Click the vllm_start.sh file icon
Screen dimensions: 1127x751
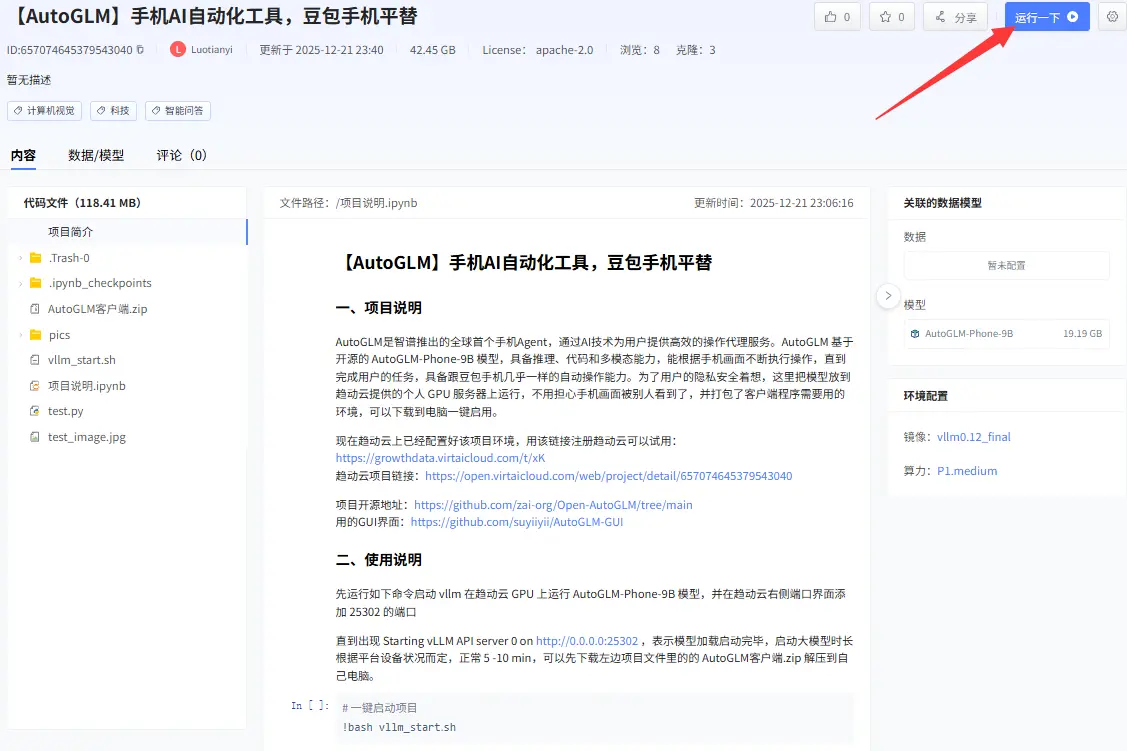click(x=34, y=360)
